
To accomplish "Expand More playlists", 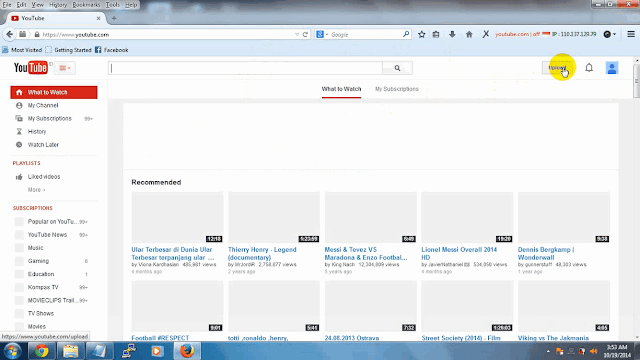I will (36, 190).
